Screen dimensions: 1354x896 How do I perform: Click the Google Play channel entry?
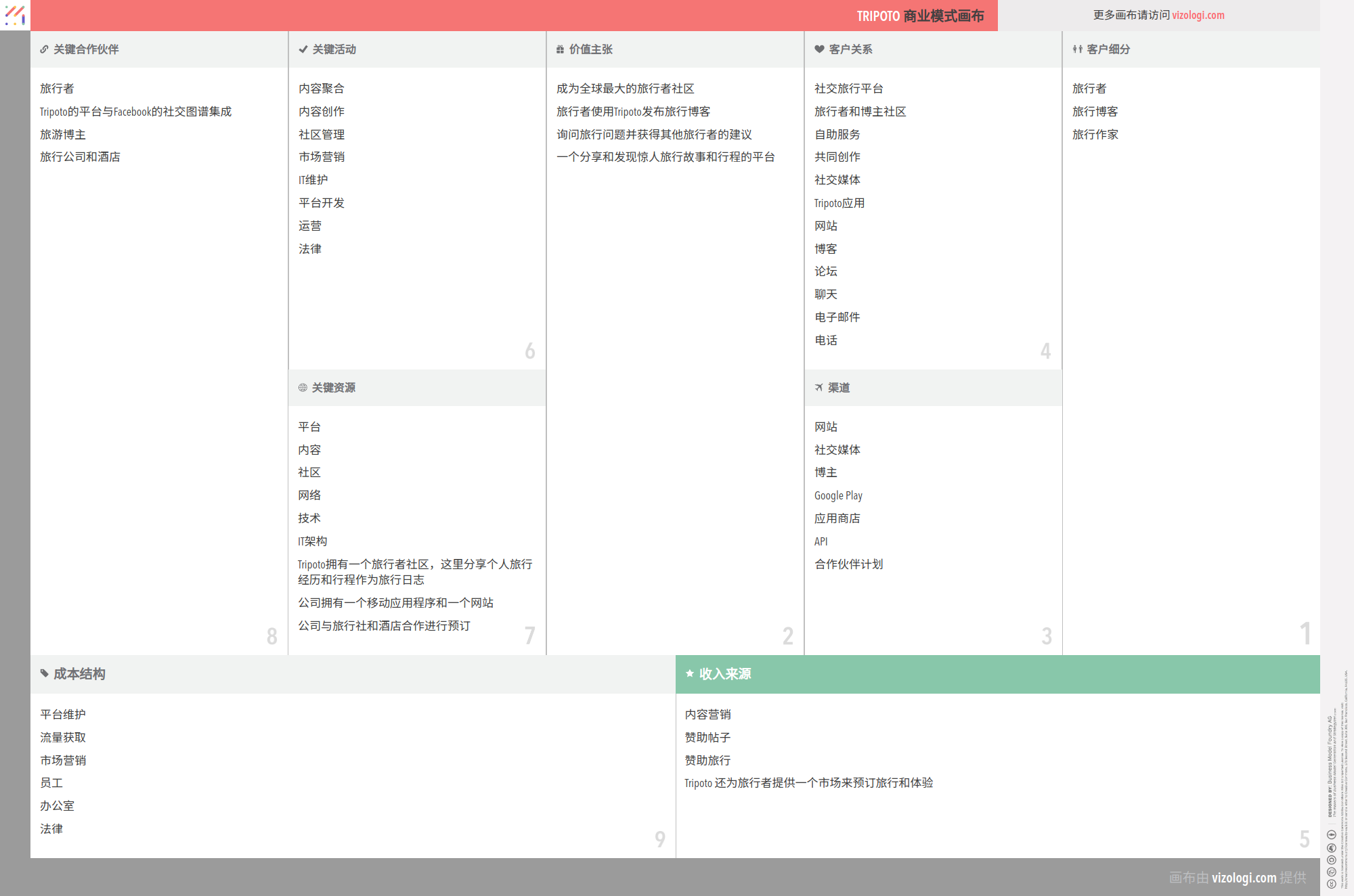click(838, 495)
